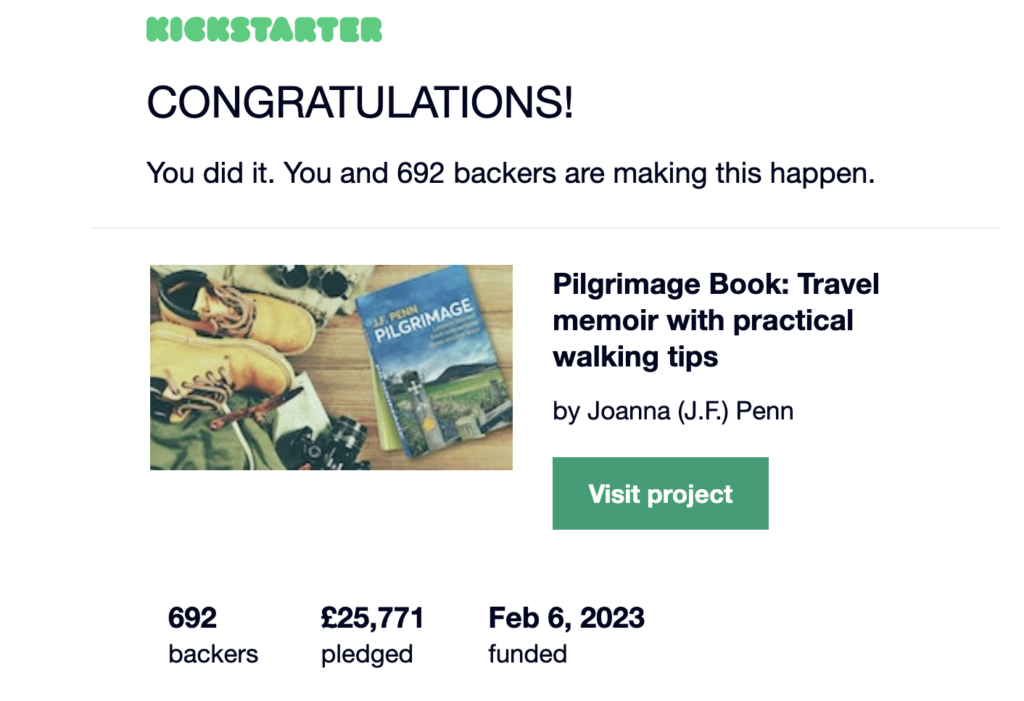Click the green Kickstarter logo
Screen dimensions: 1024x701
point(264,30)
